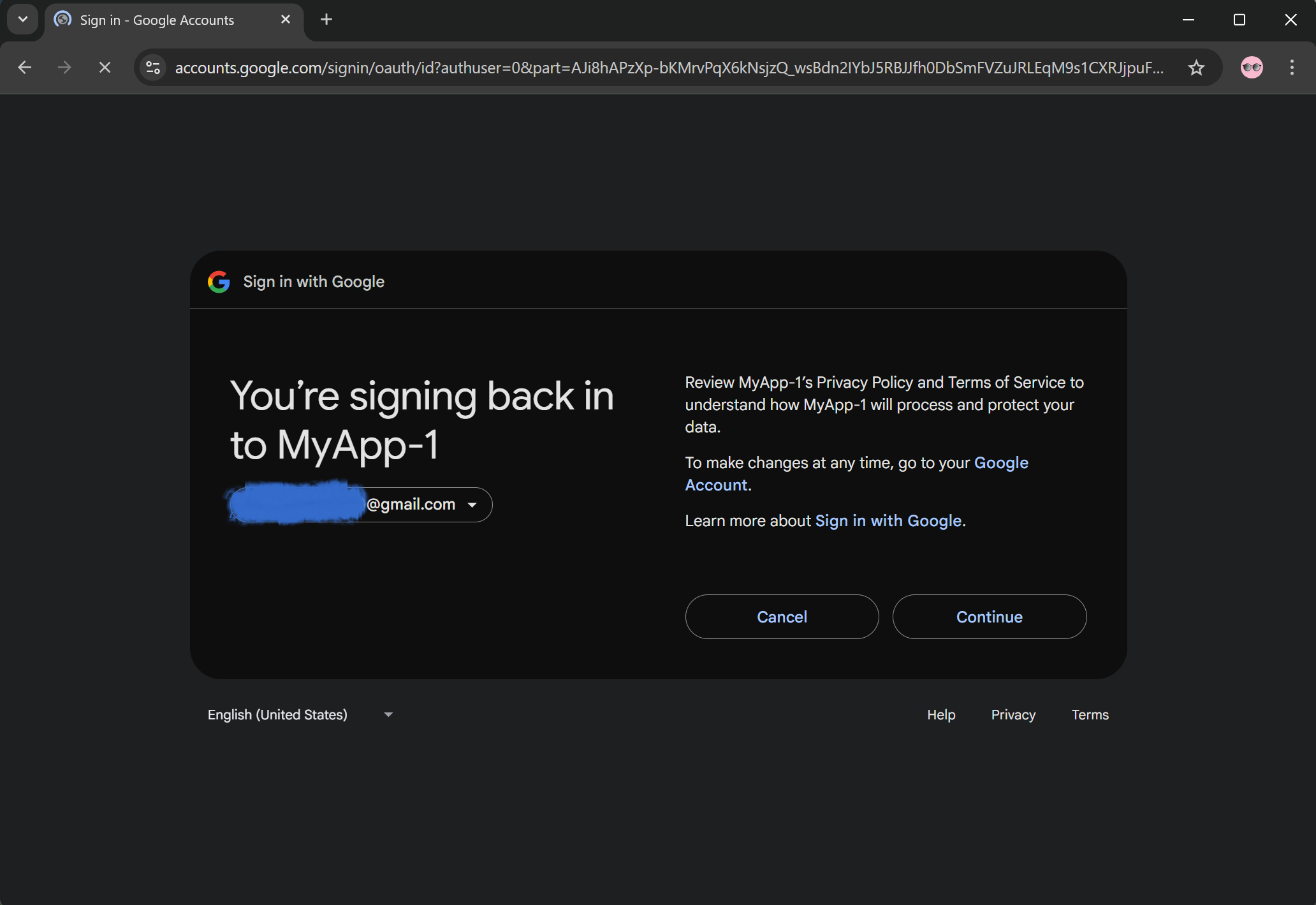
Task: Open the Chrome profile avatar
Action: coord(1252,68)
